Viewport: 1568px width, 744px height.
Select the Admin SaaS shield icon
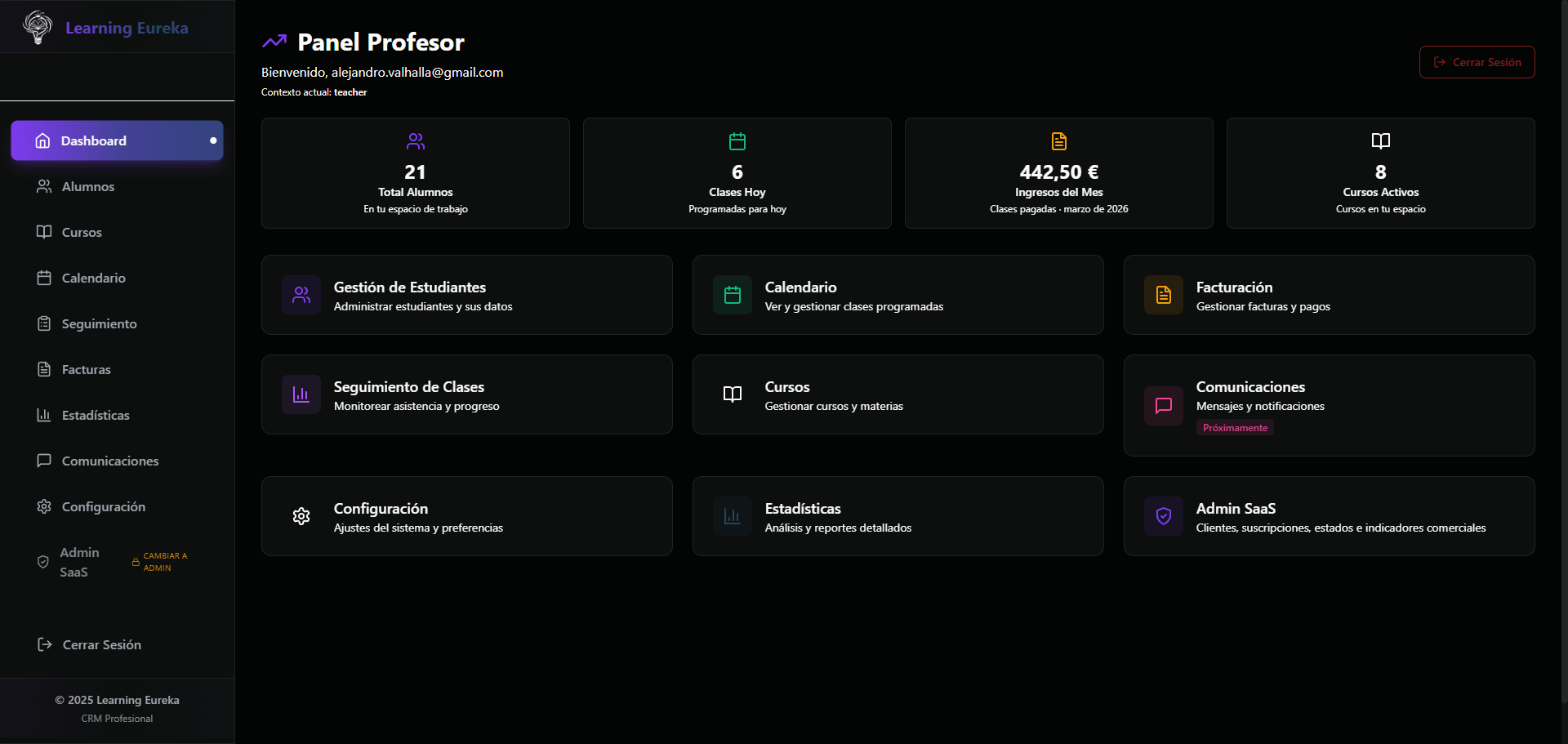43,562
